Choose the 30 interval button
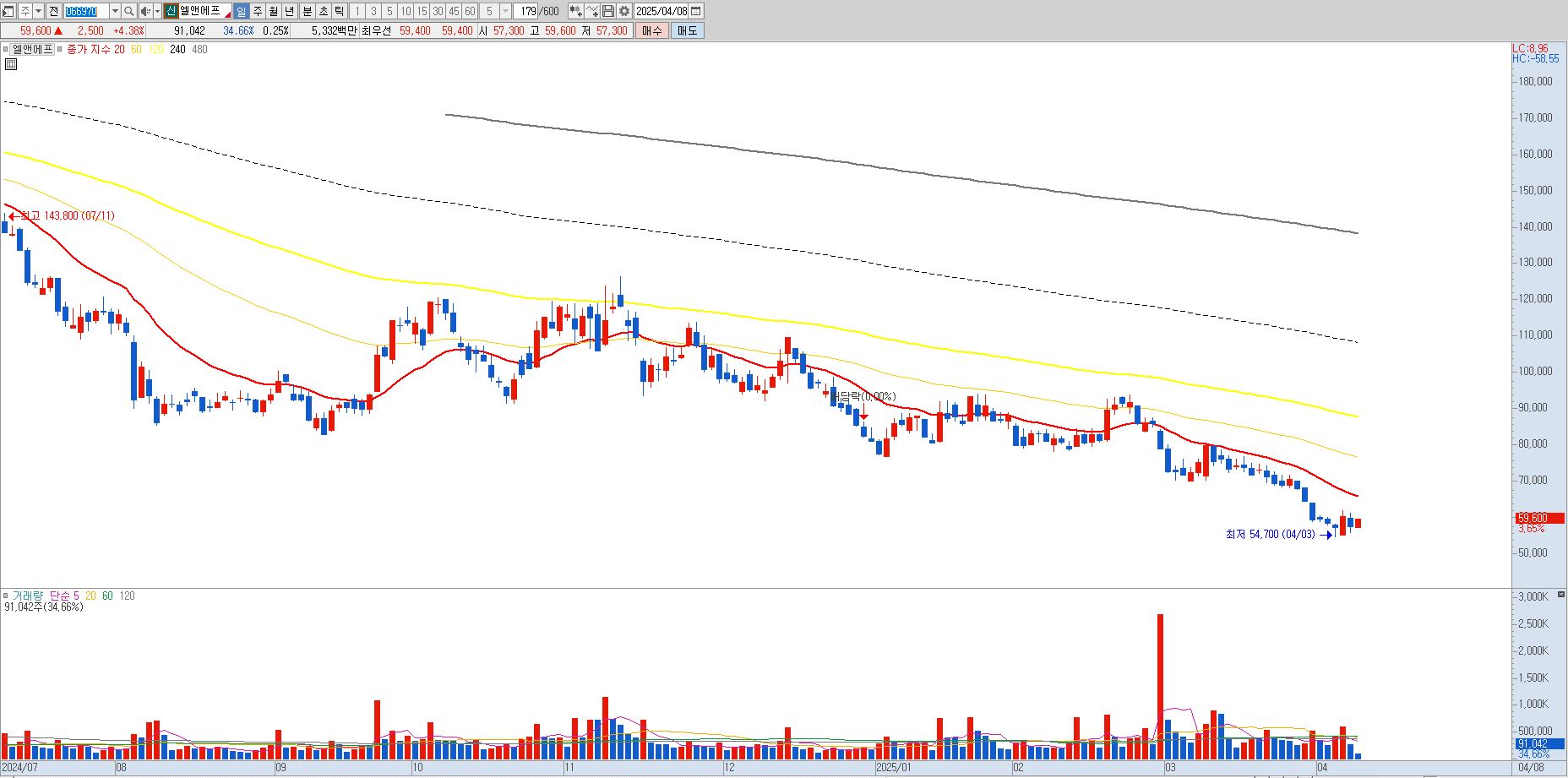 click(438, 11)
